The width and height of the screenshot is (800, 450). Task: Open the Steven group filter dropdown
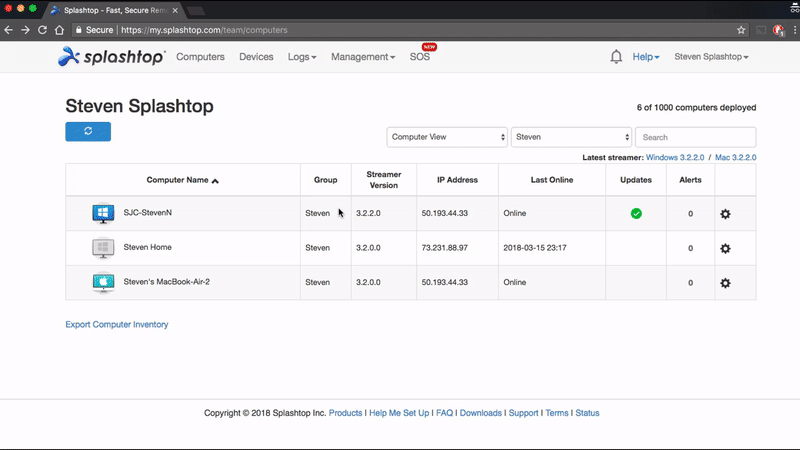571,137
